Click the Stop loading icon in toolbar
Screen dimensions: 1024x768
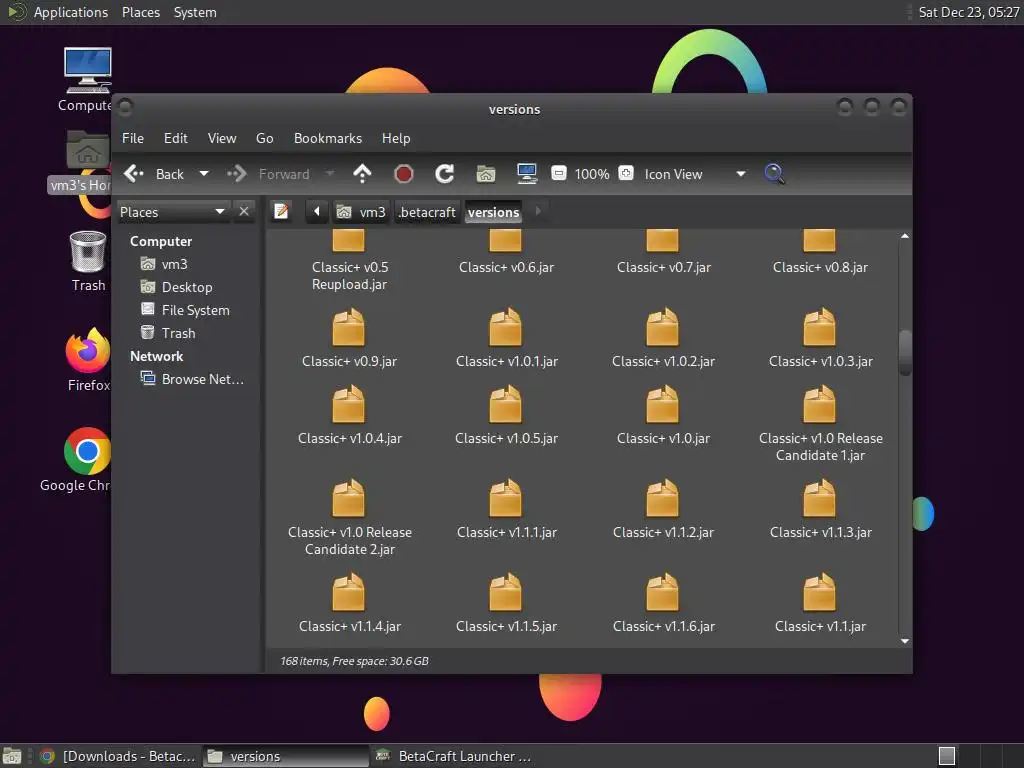point(404,174)
